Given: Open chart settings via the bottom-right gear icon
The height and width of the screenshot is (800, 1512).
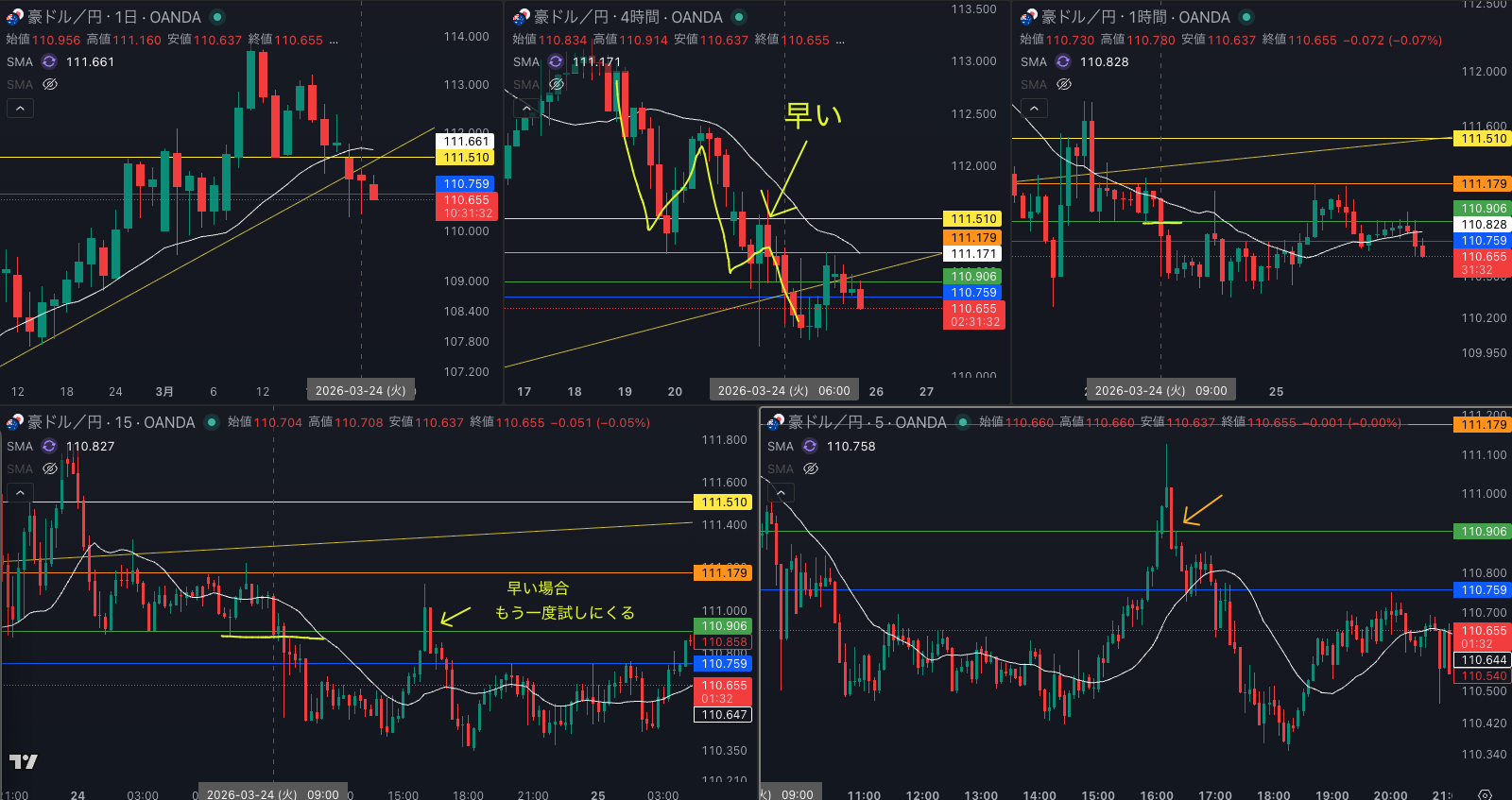Looking at the screenshot, I should click(1485, 794).
